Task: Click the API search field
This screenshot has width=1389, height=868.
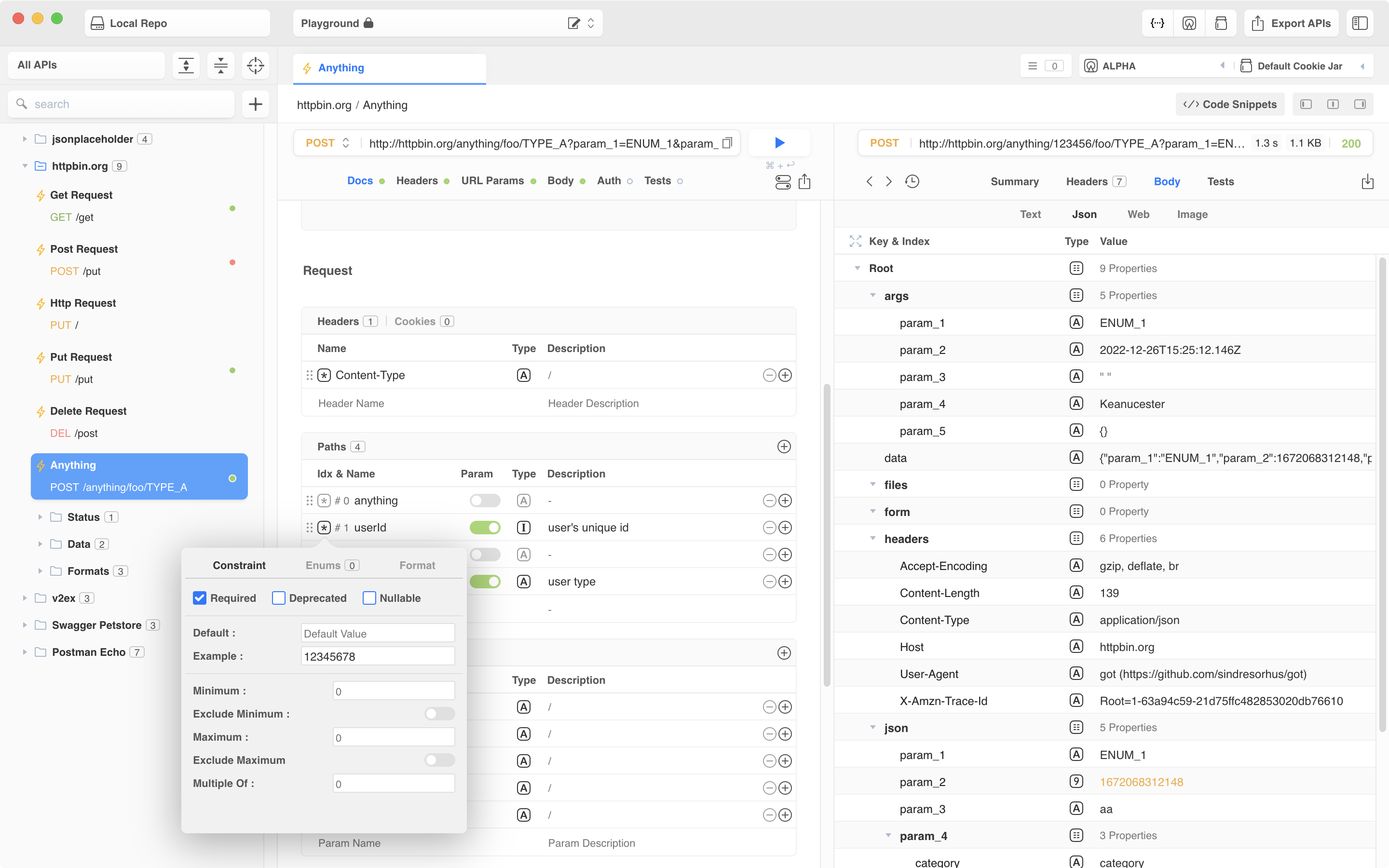Action: [x=121, y=104]
